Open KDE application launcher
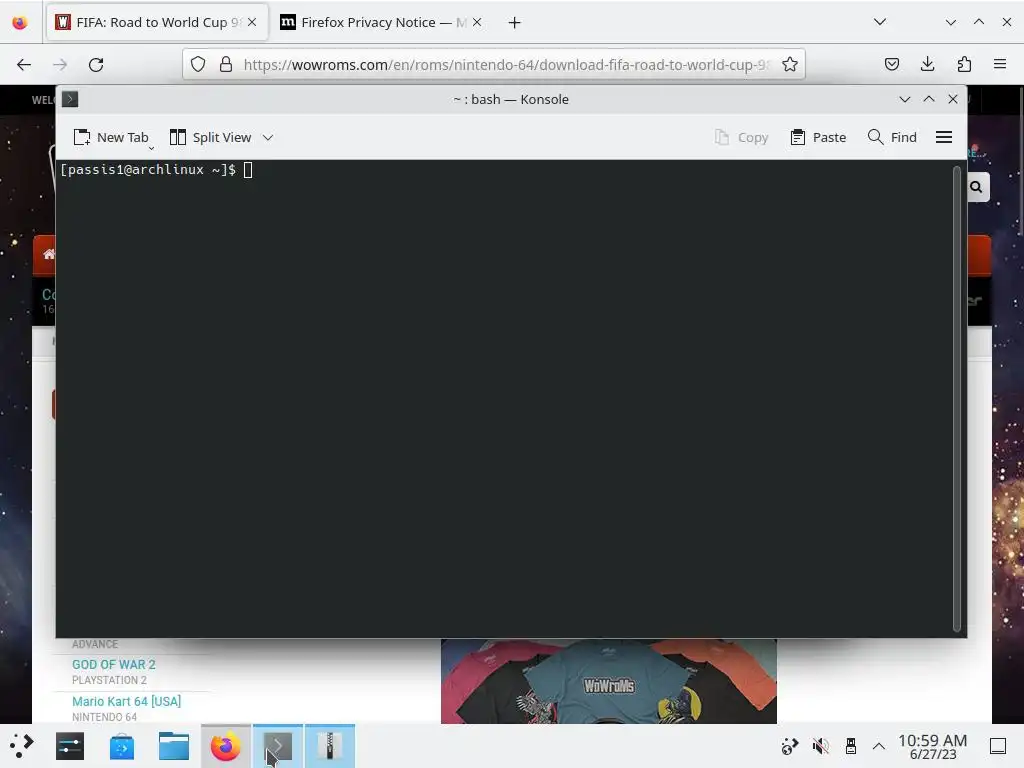The height and width of the screenshot is (768, 1024). (x=22, y=746)
